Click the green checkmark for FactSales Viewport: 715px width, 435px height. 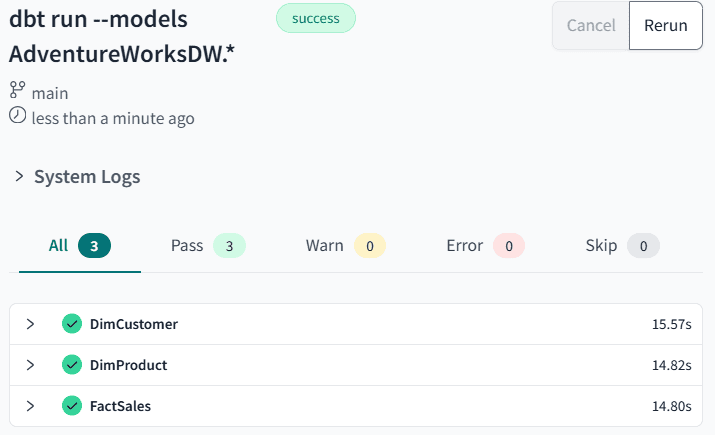(x=71, y=406)
